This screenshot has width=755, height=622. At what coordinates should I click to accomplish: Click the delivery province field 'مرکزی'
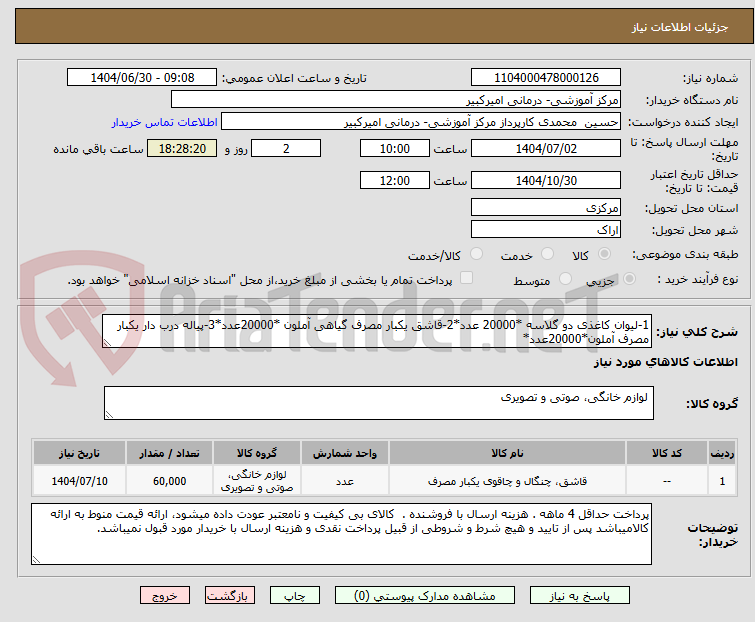(546, 207)
